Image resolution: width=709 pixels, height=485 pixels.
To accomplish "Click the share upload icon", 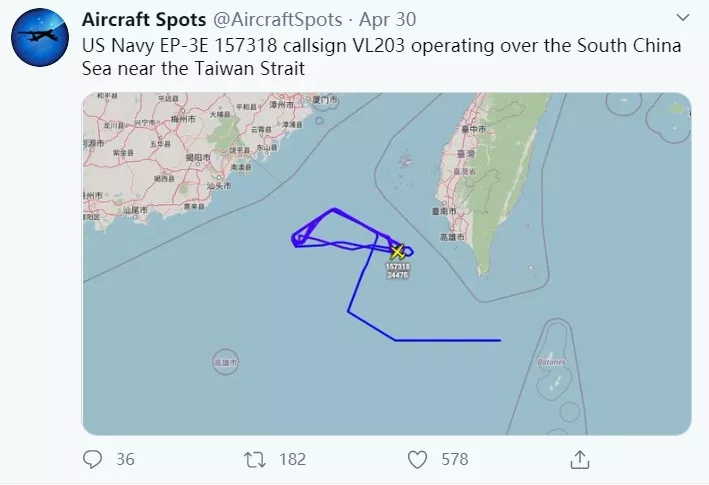I will click(x=579, y=459).
